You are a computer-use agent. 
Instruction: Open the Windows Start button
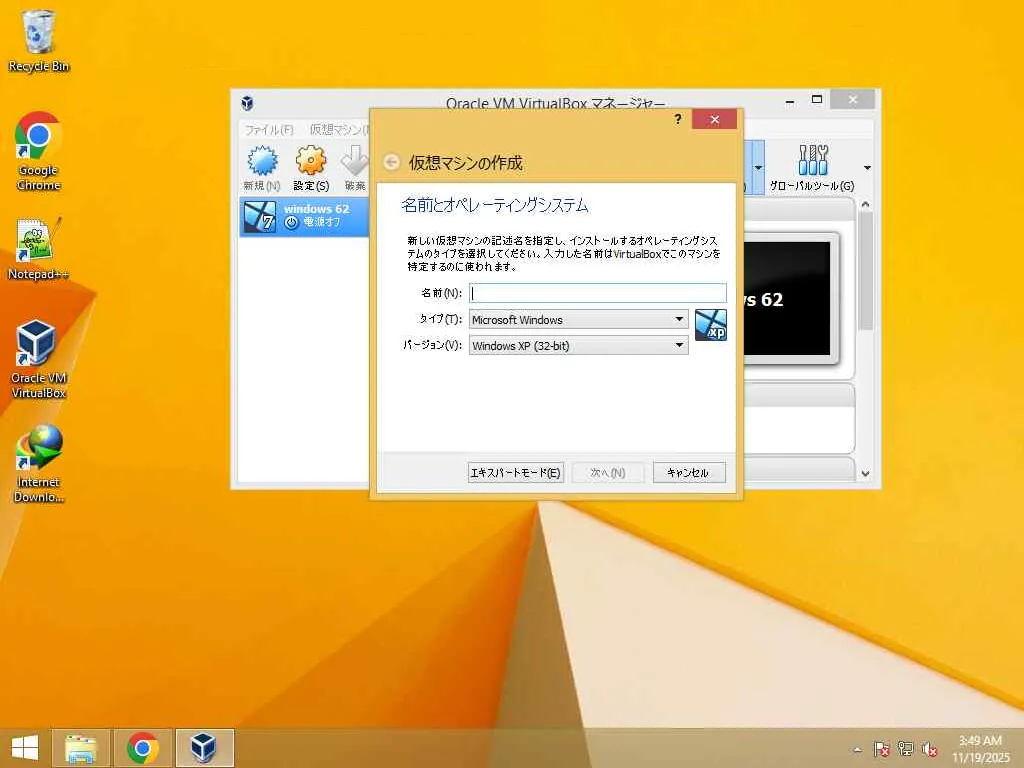click(x=25, y=748)
